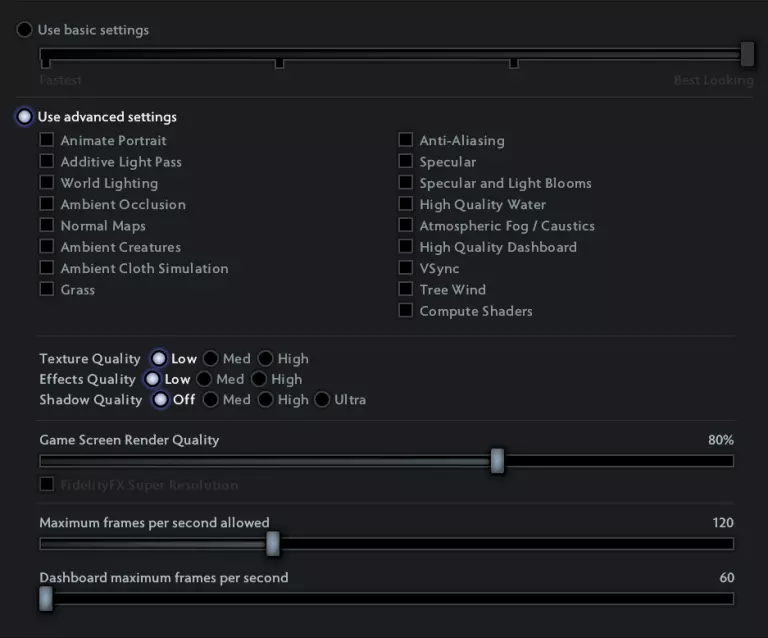Tick the Specular checkbox
Image resolution: width=768 pixels, height=638 pixels.
[x=406, y=161]
